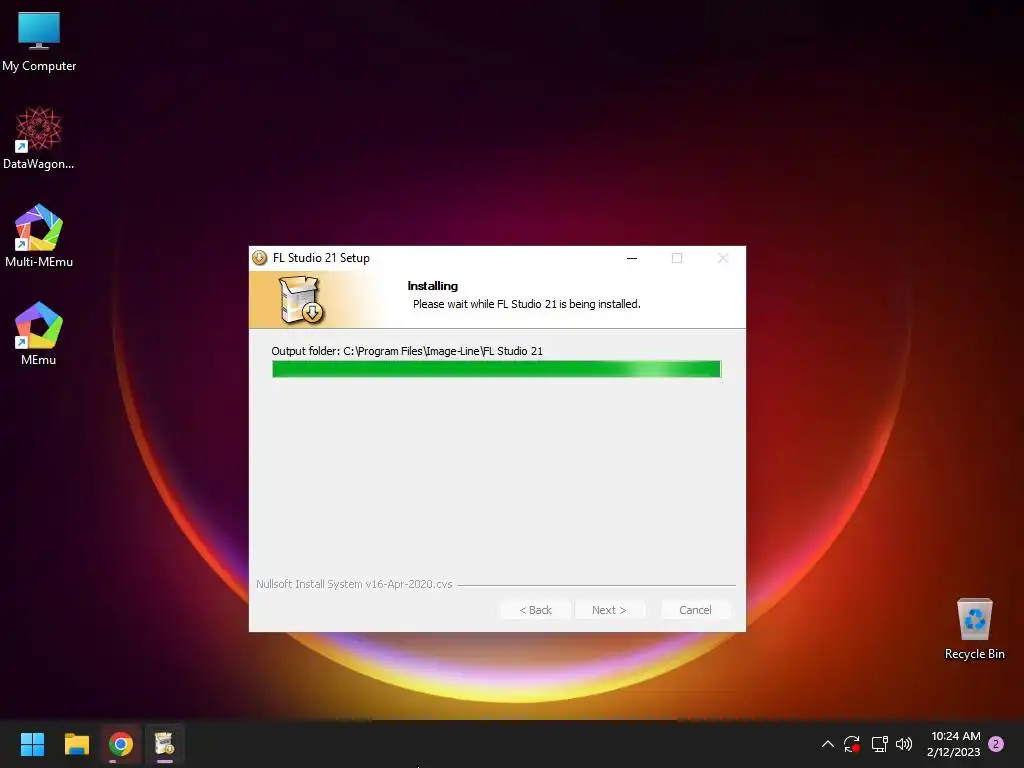Screen dimensions: 1024x768
Task: Open the volume speaker tray icon
Action: coord(904,744)
